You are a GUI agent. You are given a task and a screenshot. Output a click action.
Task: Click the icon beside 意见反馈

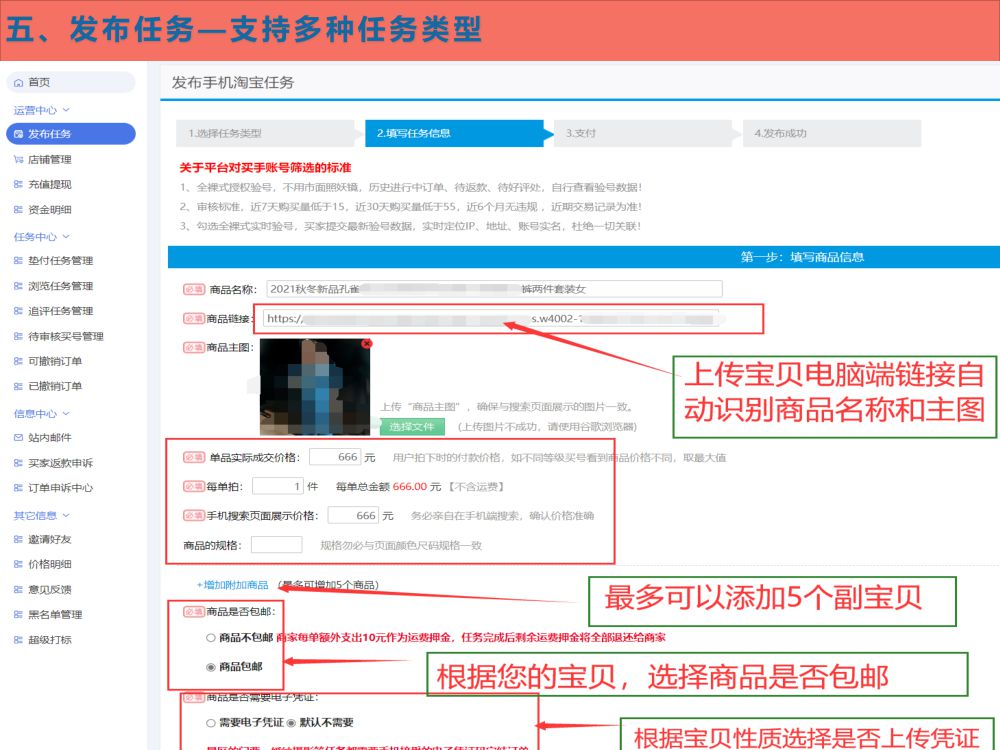(18, 589)
